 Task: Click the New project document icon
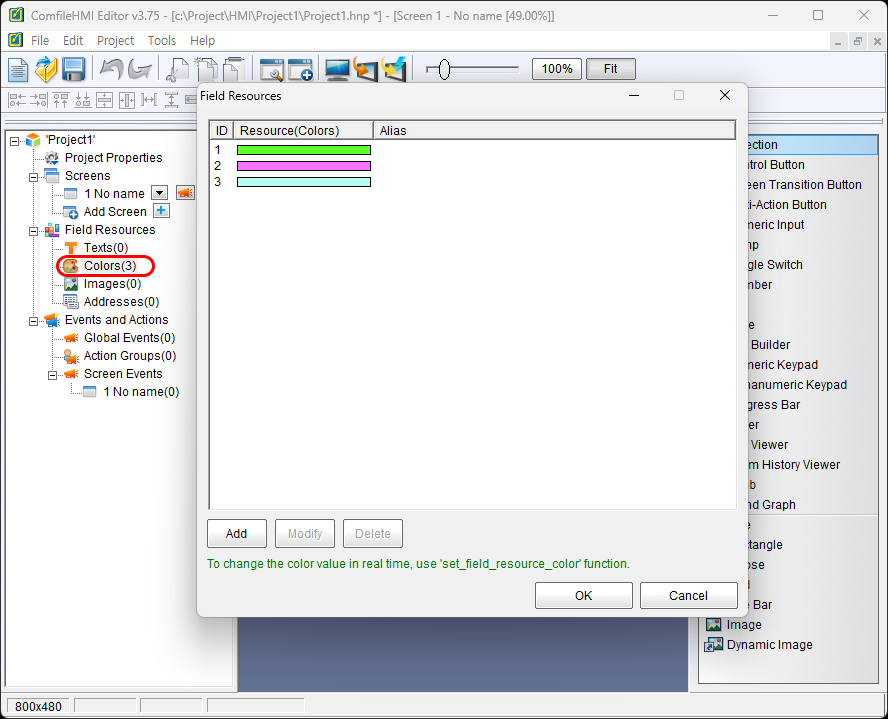coord(19,69)
